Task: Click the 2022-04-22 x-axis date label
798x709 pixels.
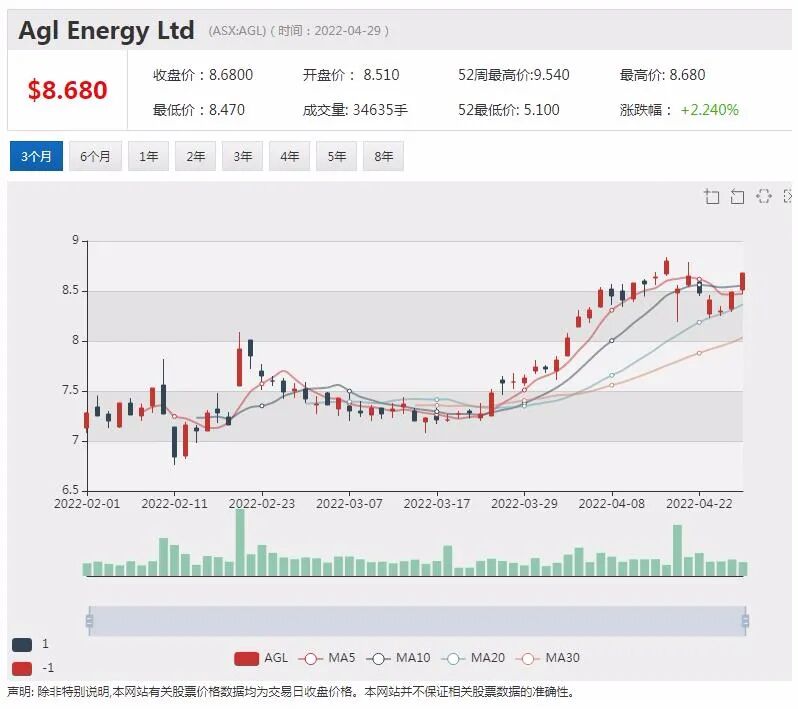Action: (699, 503)
